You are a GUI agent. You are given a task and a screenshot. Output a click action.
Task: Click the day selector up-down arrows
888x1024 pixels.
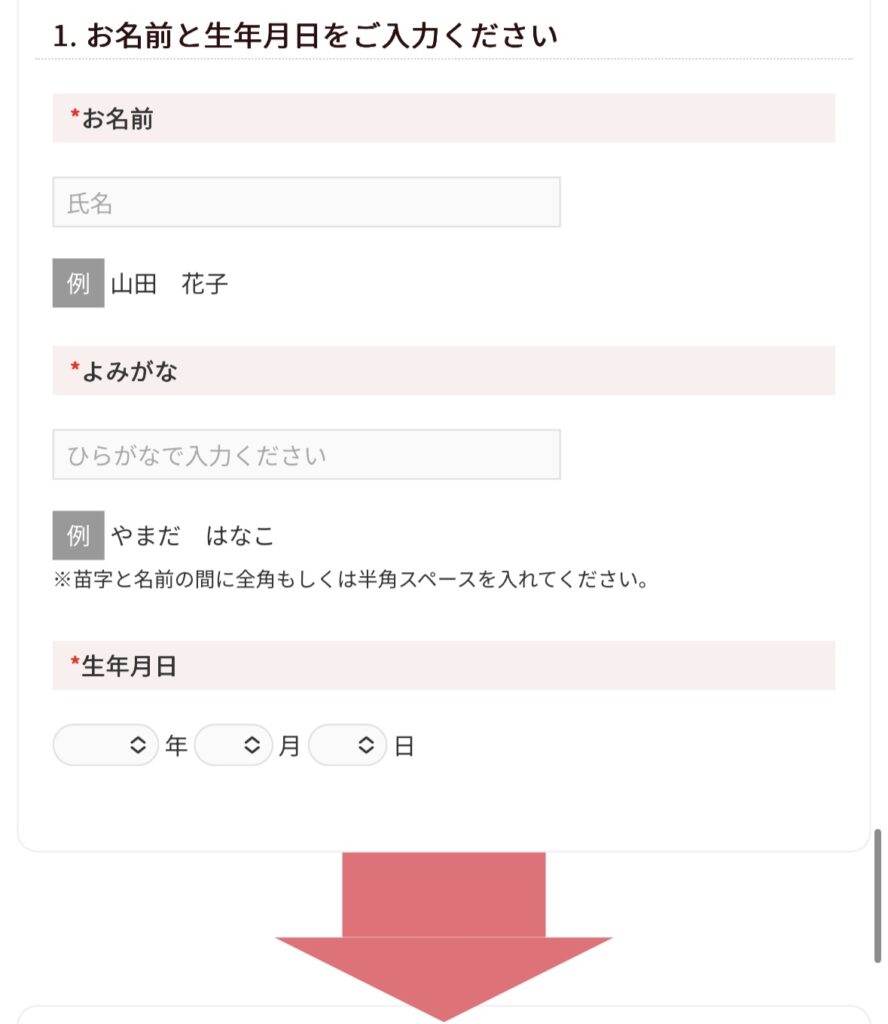click(x=367, y=745)
